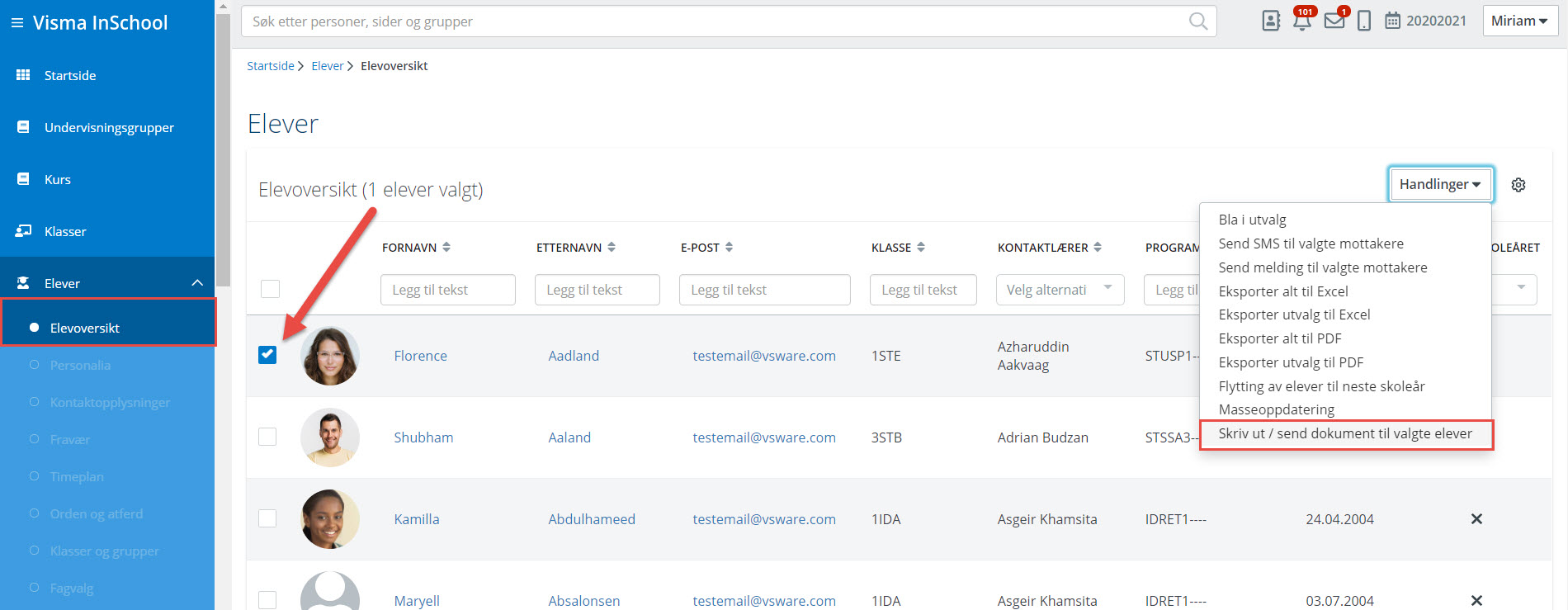
Task: Open table settings gear icon
Action: (x=1518, y=185)
